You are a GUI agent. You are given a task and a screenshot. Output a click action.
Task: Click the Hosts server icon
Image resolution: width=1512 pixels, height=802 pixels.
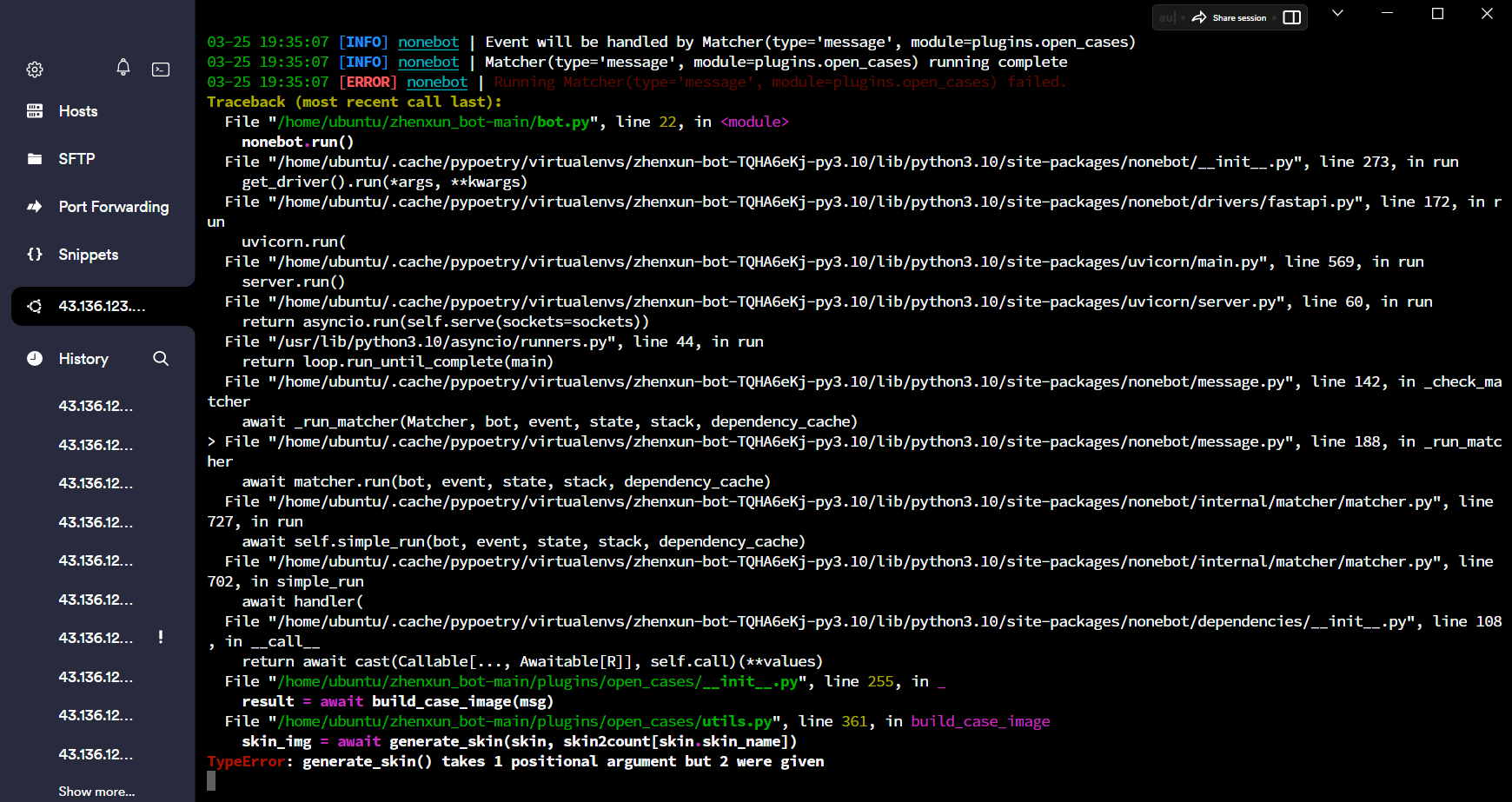point(35,111)
